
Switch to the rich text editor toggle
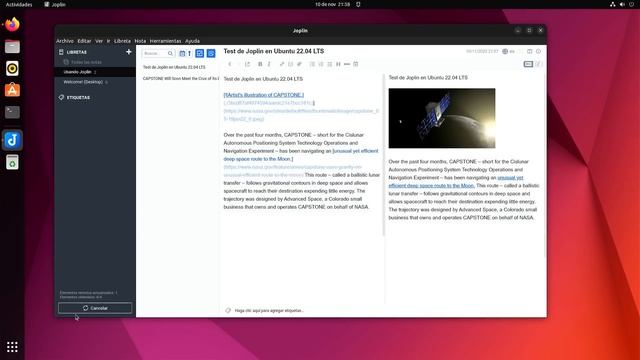(x=538, y=64)
